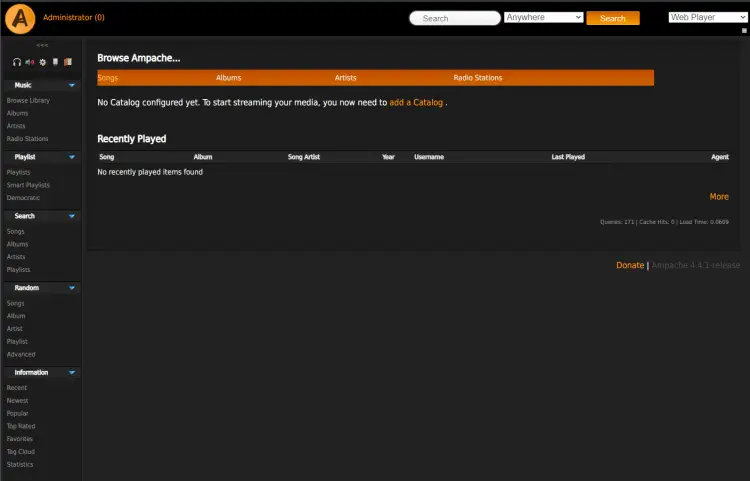Open Playlist under the Random section
The image size is (750, 481).
(x=17, y=341)
